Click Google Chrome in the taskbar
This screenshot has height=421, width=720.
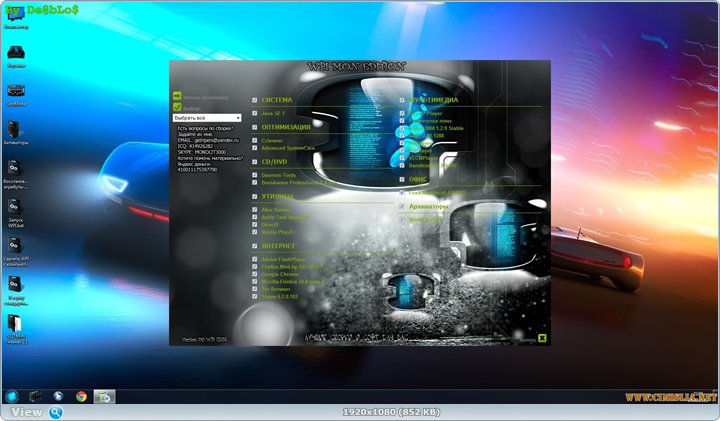point(80,397)
